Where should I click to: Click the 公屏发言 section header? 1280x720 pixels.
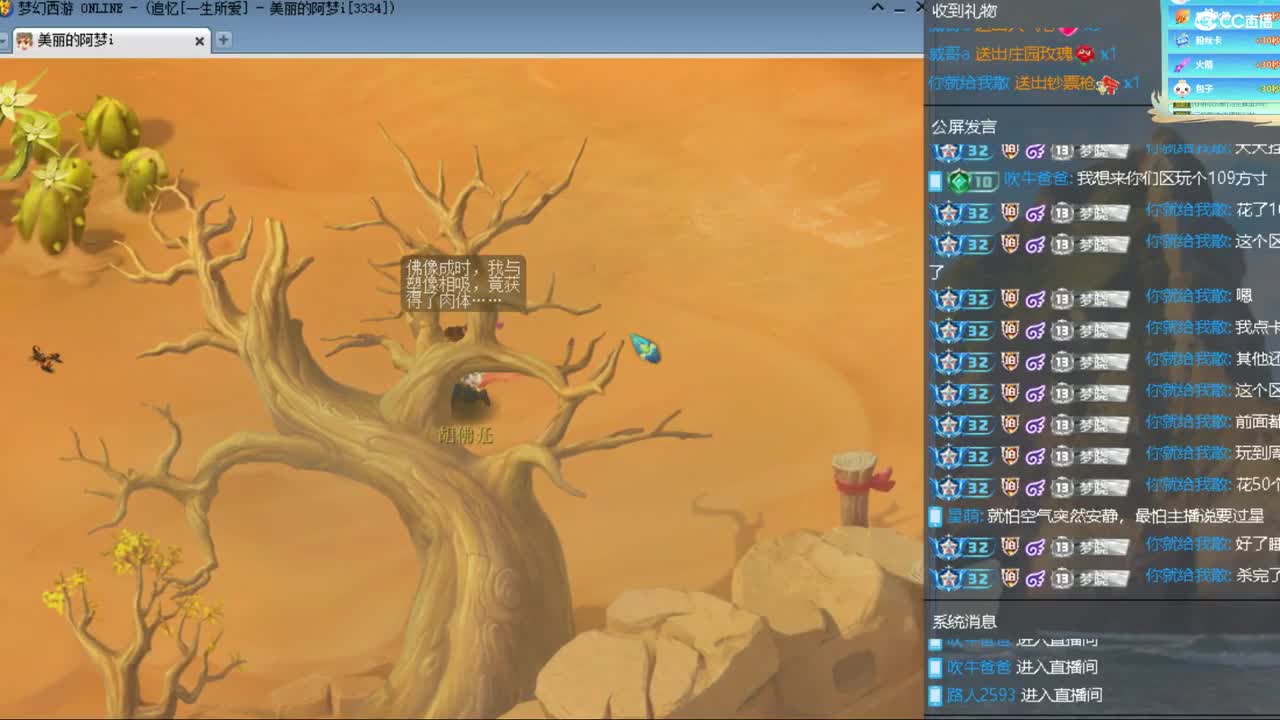point(964,127)
